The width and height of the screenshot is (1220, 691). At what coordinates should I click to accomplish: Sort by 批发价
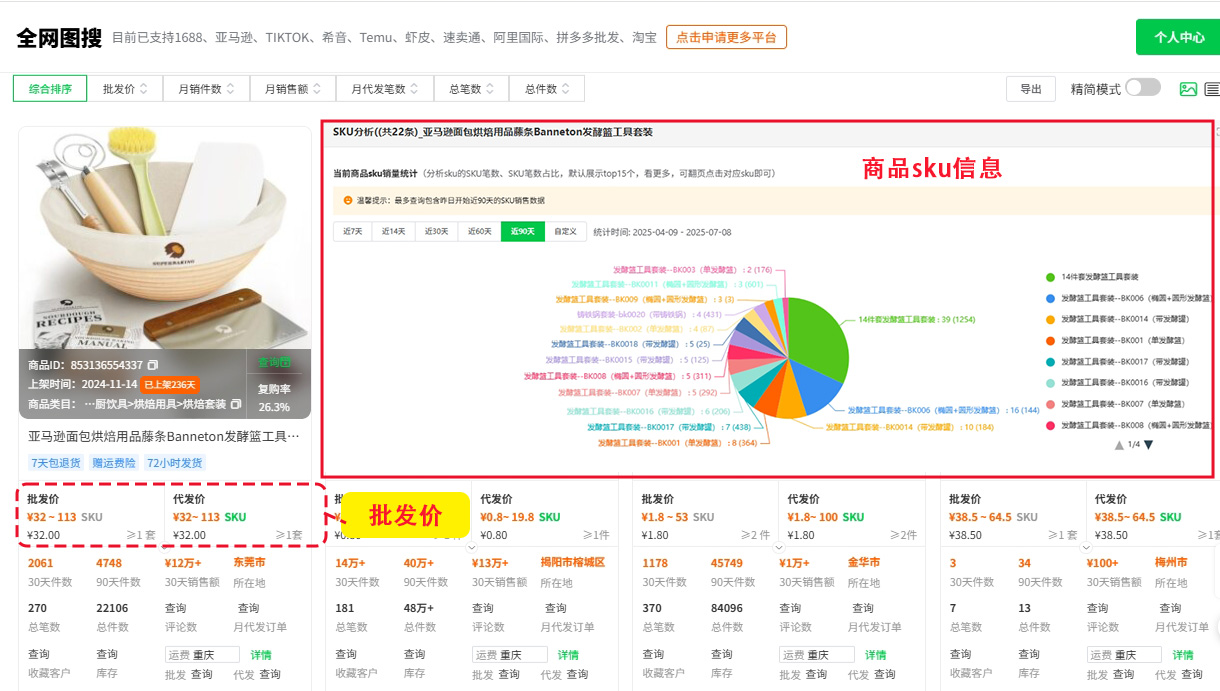[x=125, y=89]
